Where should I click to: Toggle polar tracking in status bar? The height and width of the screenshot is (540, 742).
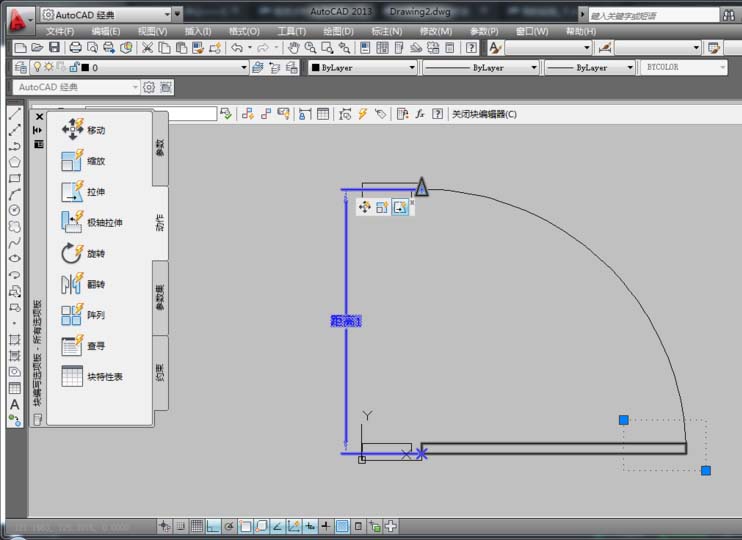(x=230, y=526)
